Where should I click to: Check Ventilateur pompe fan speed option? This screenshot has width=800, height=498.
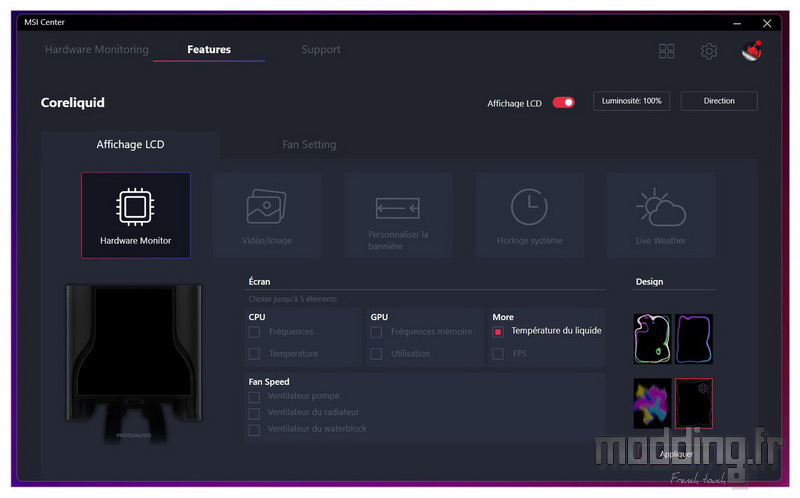point(254,396)
